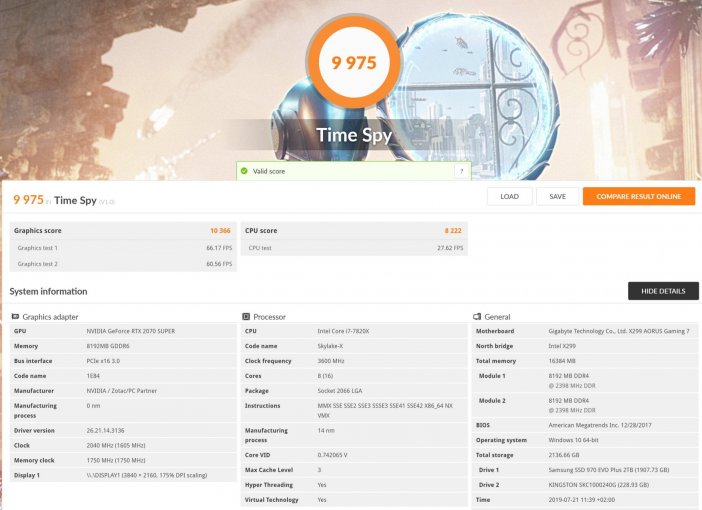Click the Intel Core i7-7820X CPU value
The width and height of the screenshot is (702, 510).
343,331
